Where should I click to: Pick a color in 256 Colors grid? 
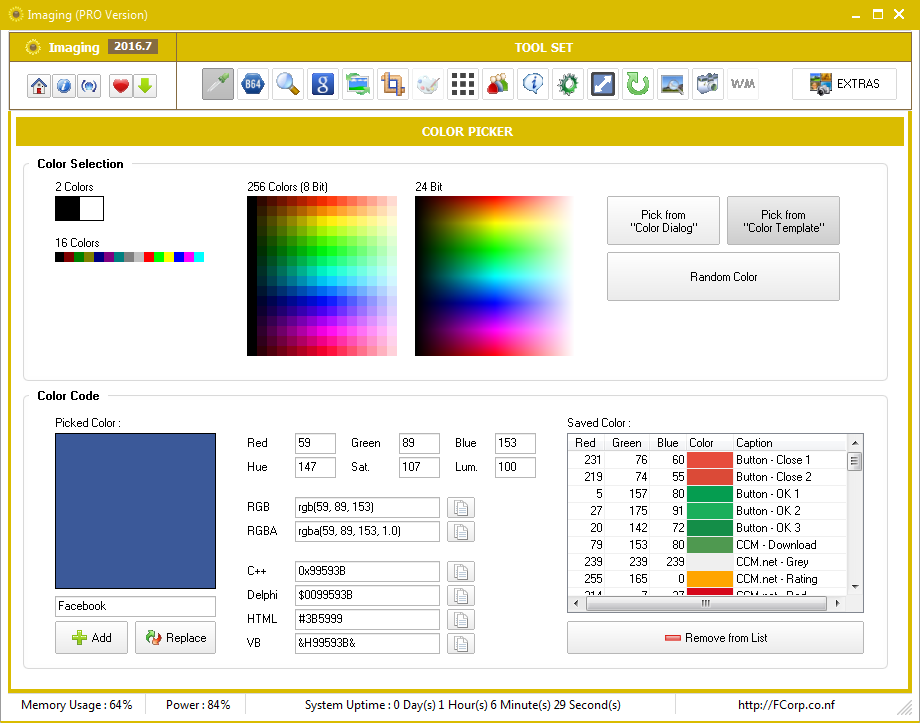[x=322, y=276]
